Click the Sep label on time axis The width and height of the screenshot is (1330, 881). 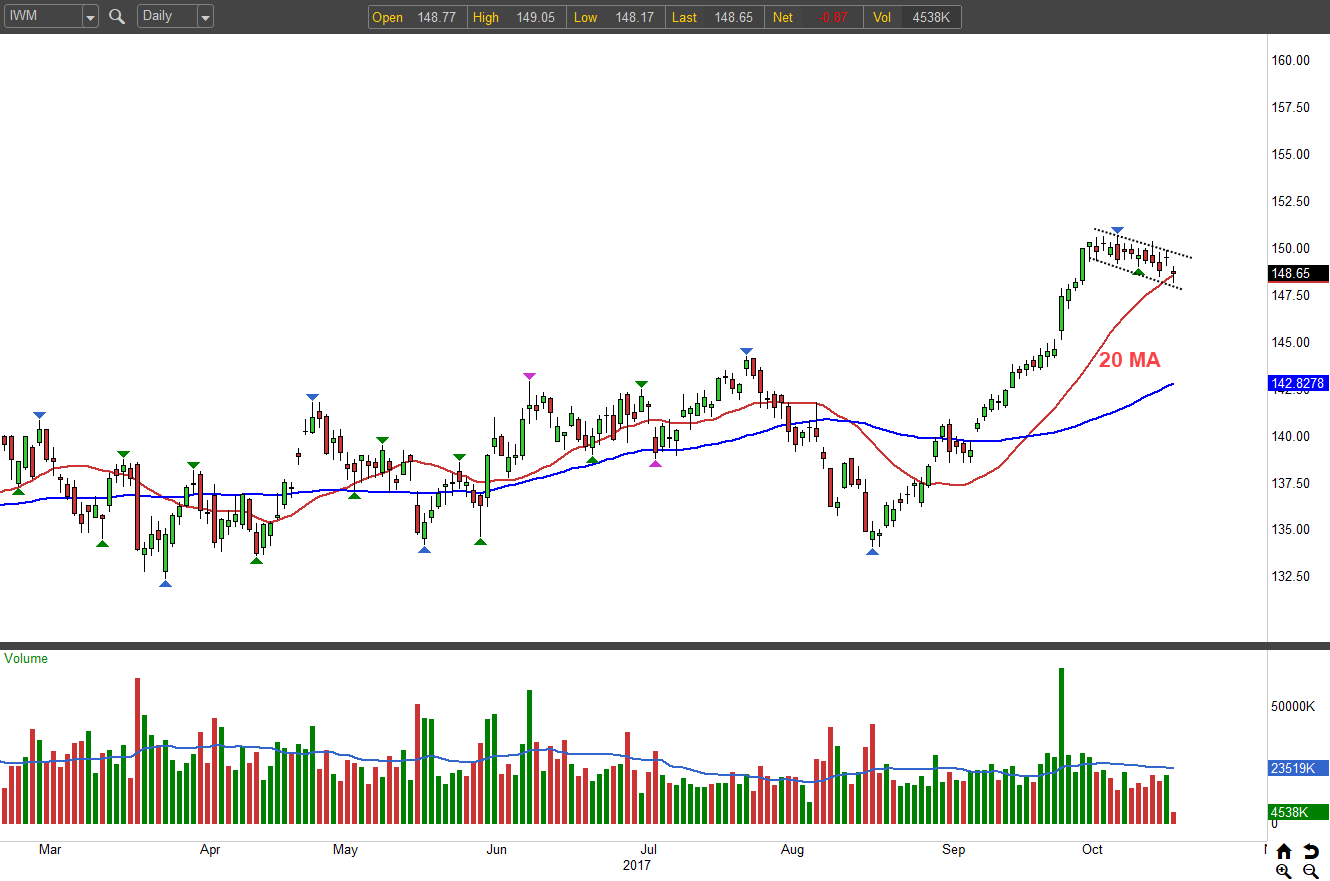953,850
